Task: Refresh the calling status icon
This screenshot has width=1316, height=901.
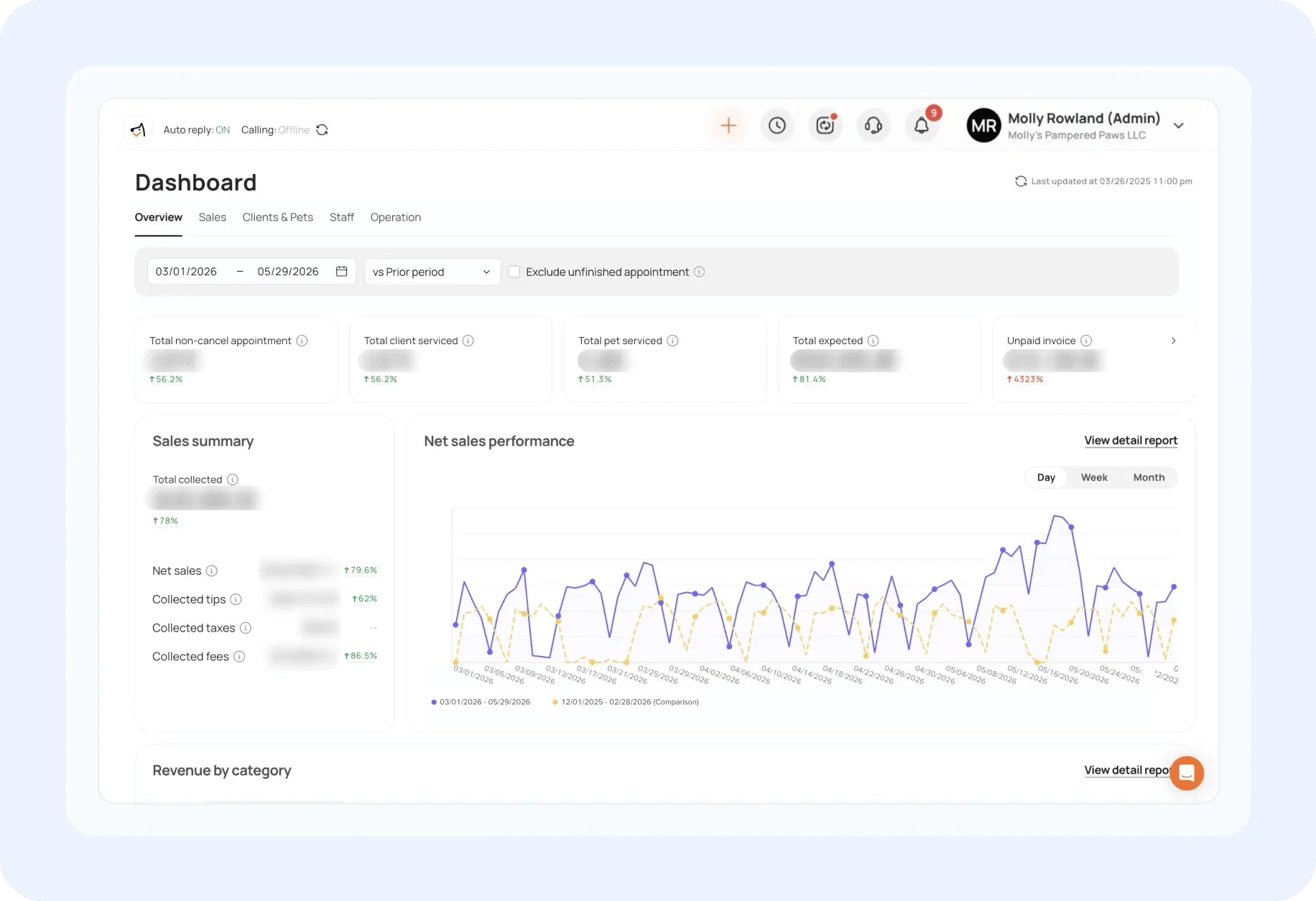Action: click(x=322, y=130)
